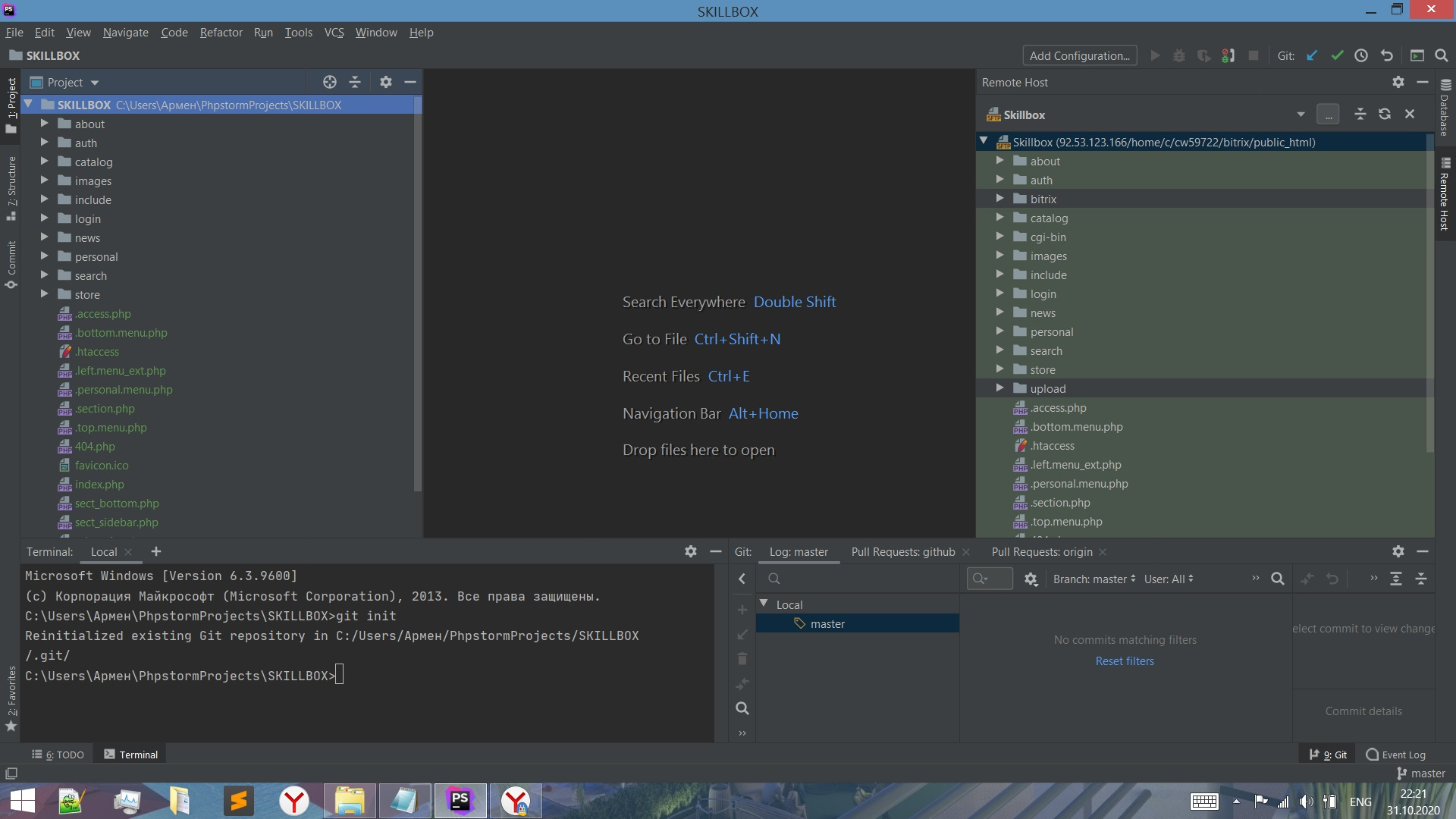This screenshot has height=819, width=1456.
Task: Click the Run button icon in toolbar
Action: click(x=1156, y=56)
